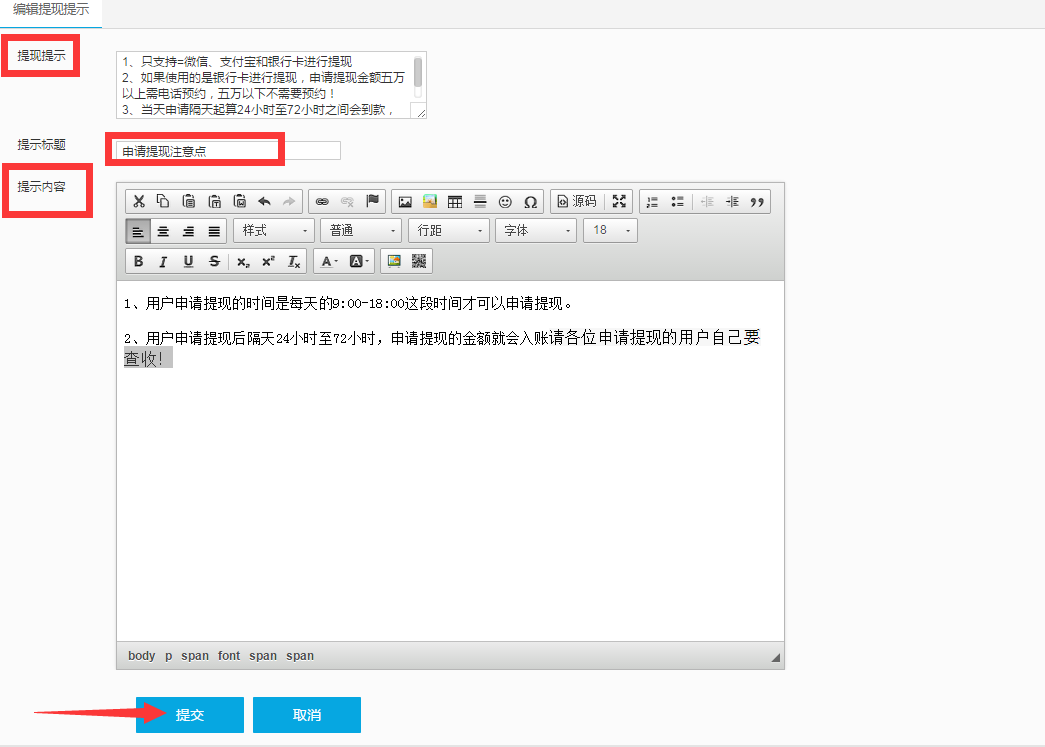The image size is (1045, 747).
Task: Click the anchor flag icon
Action: [x=372, y=201]
